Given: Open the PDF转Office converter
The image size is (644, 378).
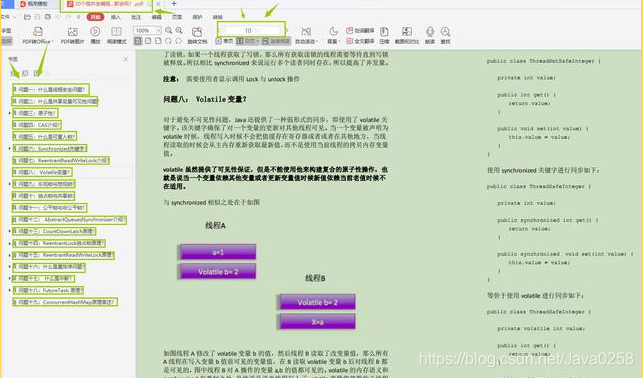Looking at the screenshot, I should click(x=37, y=35).
